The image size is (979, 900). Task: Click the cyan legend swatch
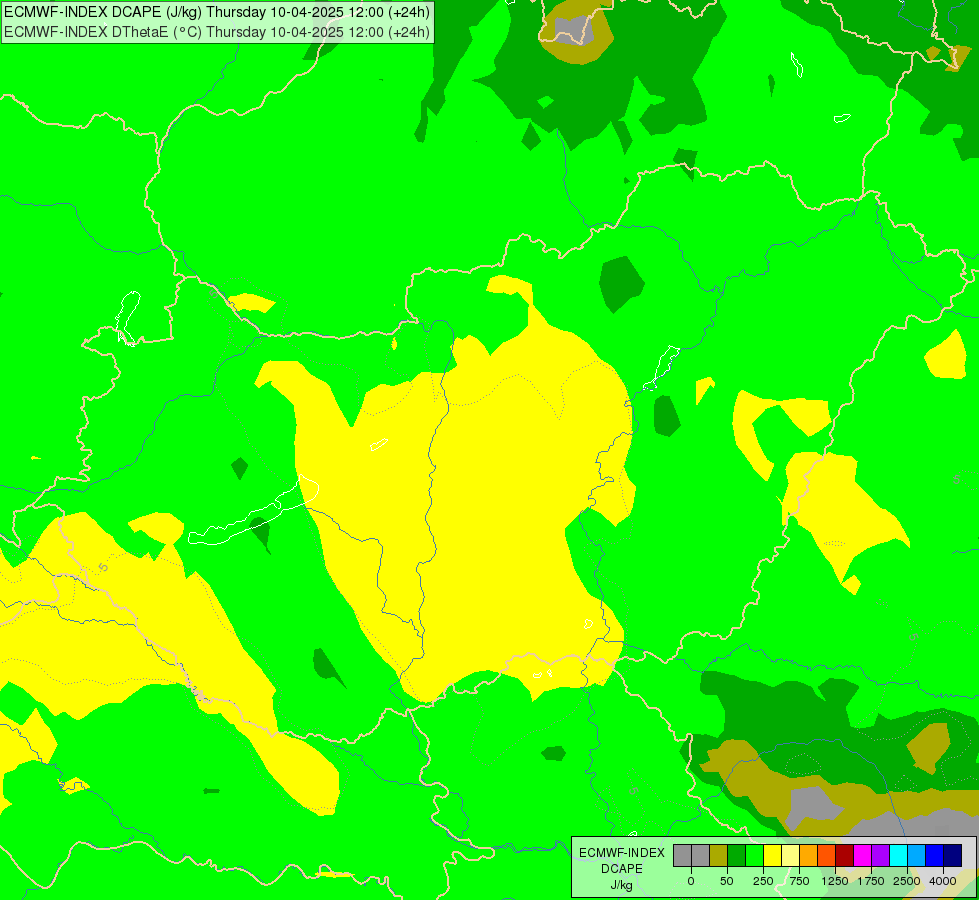pos(898,855)
